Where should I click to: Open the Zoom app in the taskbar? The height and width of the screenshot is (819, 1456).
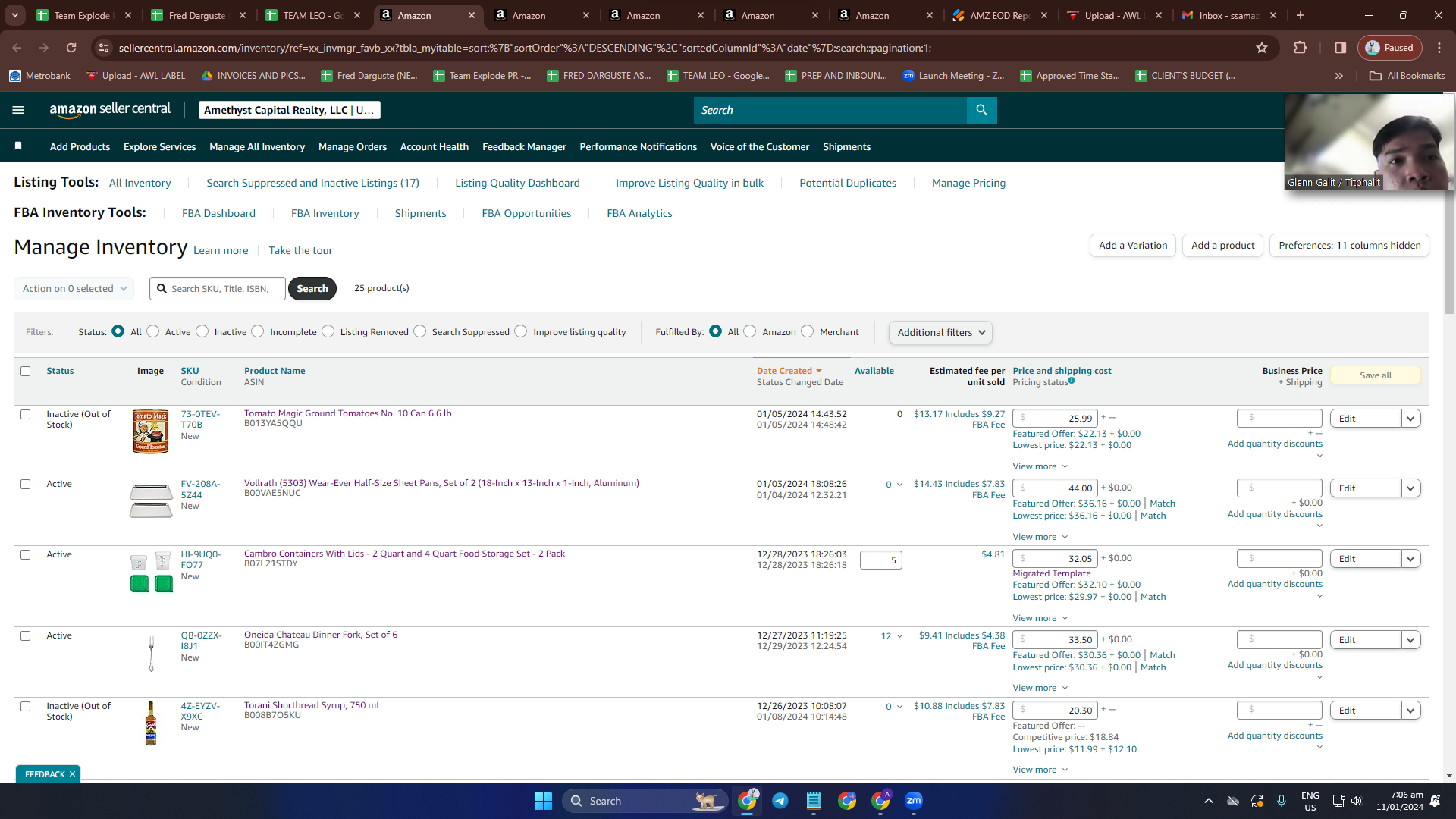pyautogui.click(x=914, y=801)
